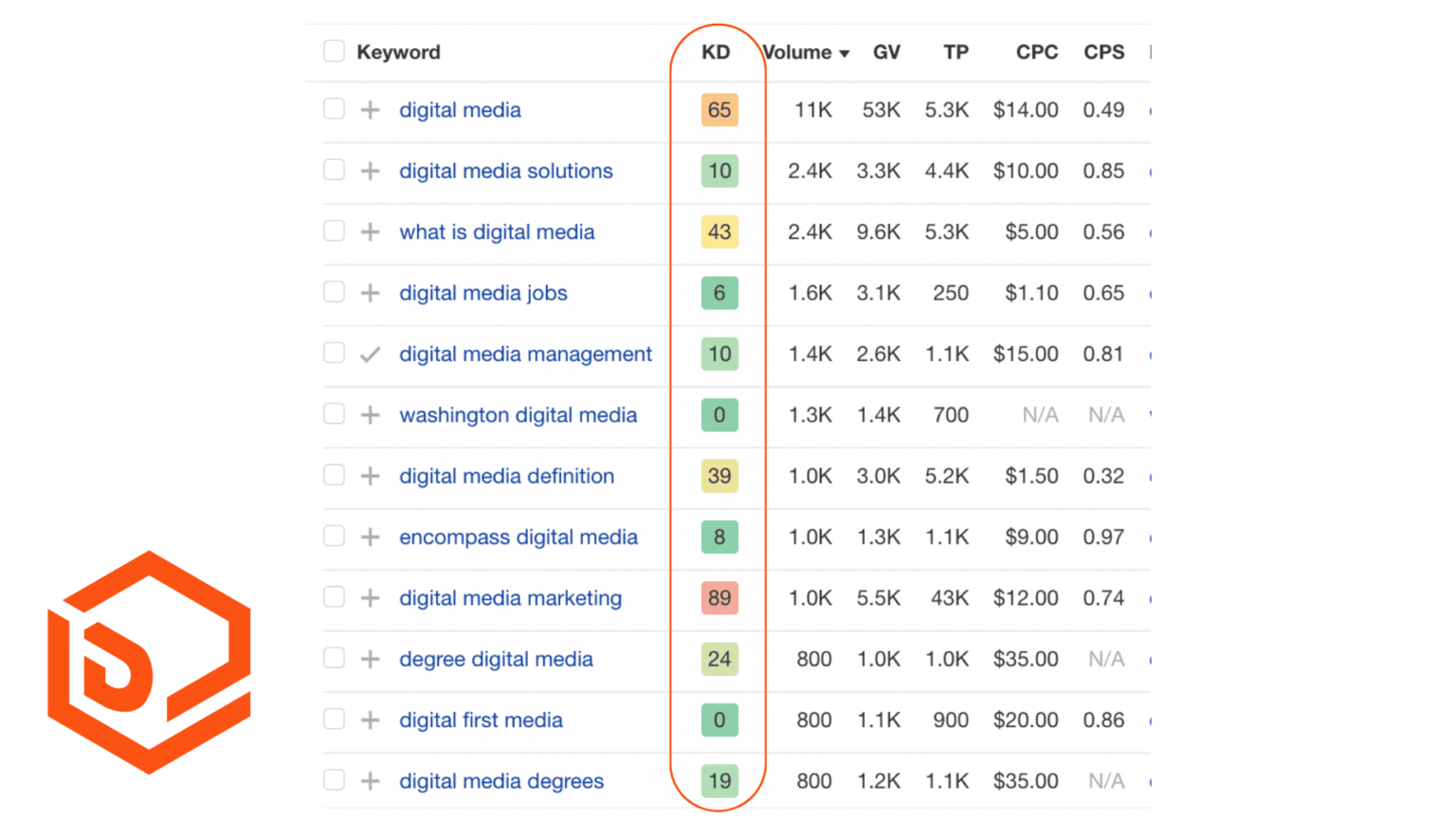Open the "digital media solutions" keyword link
The image size is (1456, 819).
coord(505,172)
